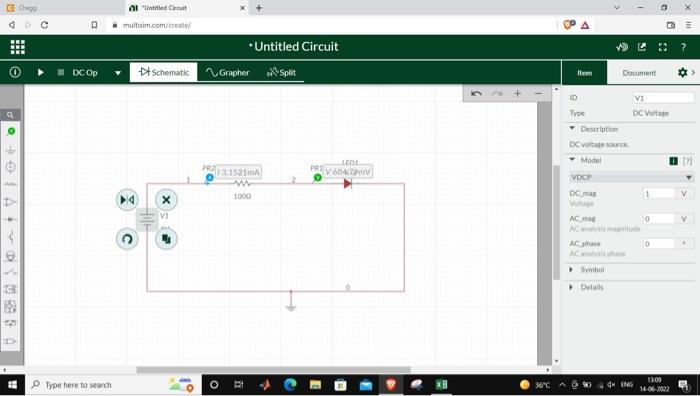
Task: Redo the schematic action
Action: click(497, 93)
